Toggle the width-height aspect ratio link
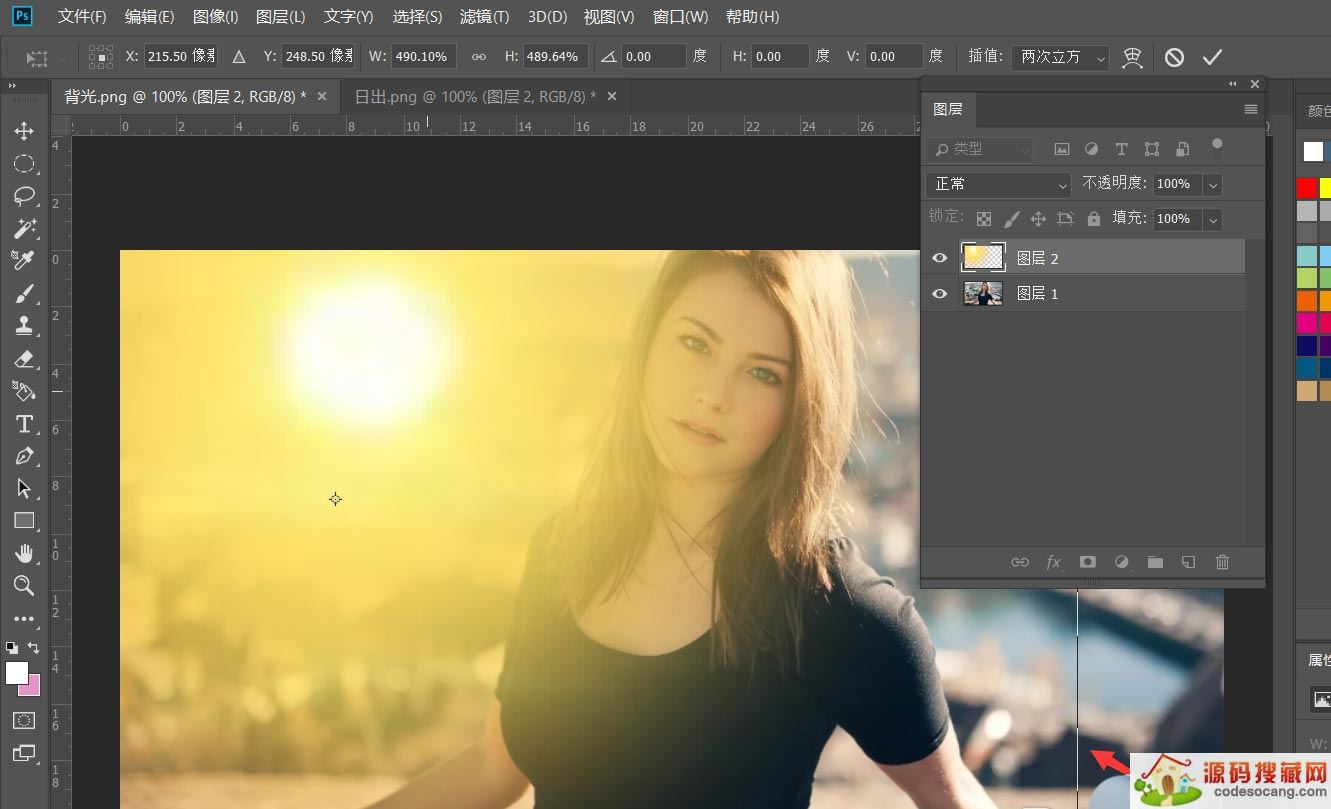Viewport: 1331px width, 809px height. point(479,57)
